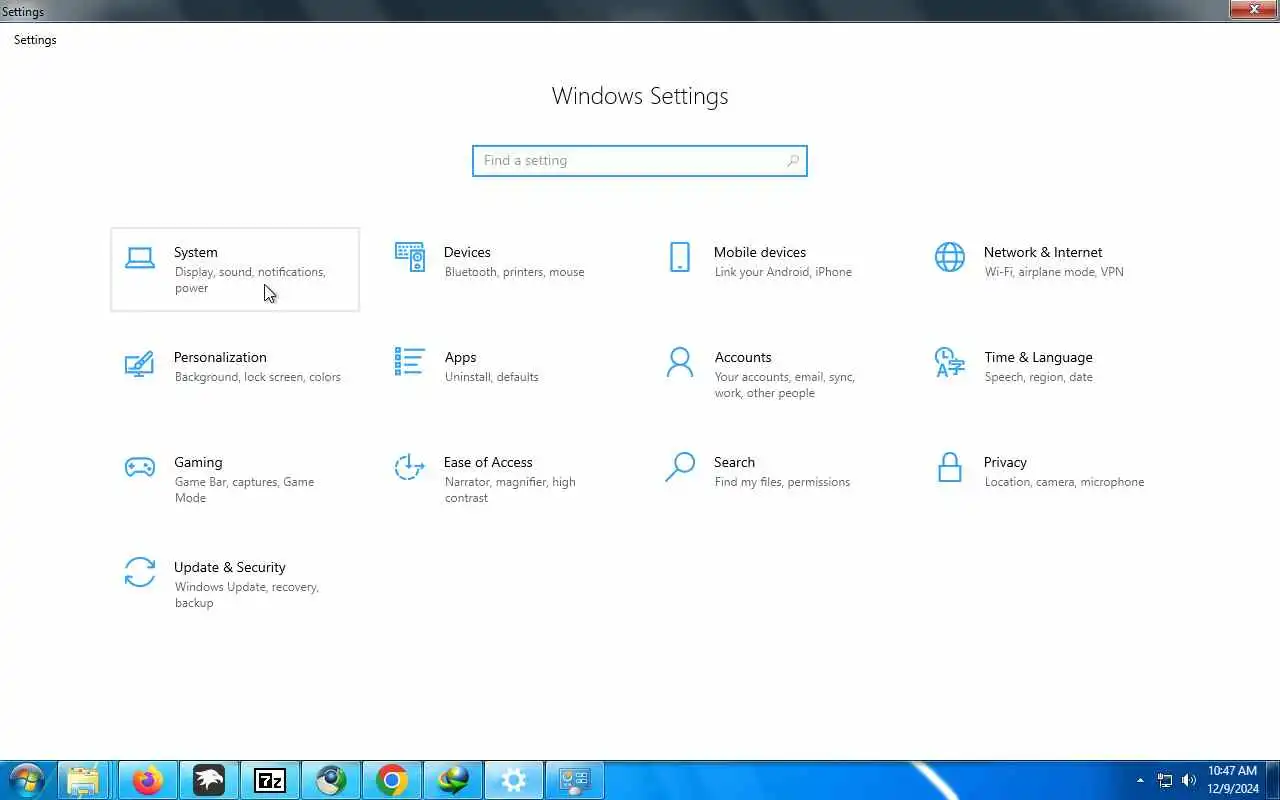Open Gaming settings
The image size is (1280, 800).
pos(235,479)
